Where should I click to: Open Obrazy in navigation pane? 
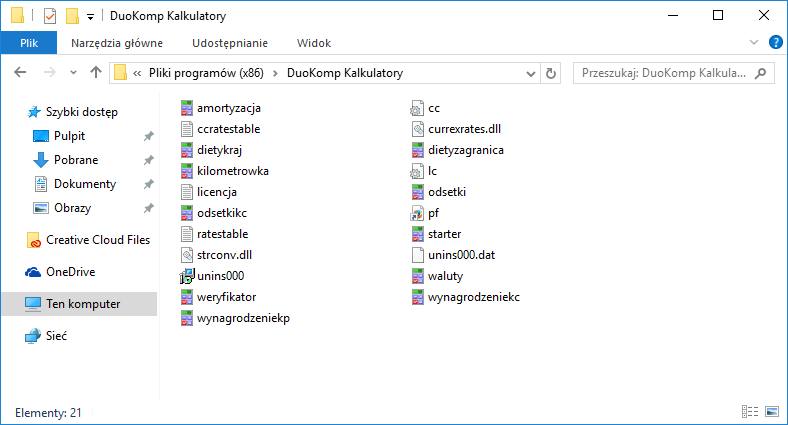click(72, 208)
